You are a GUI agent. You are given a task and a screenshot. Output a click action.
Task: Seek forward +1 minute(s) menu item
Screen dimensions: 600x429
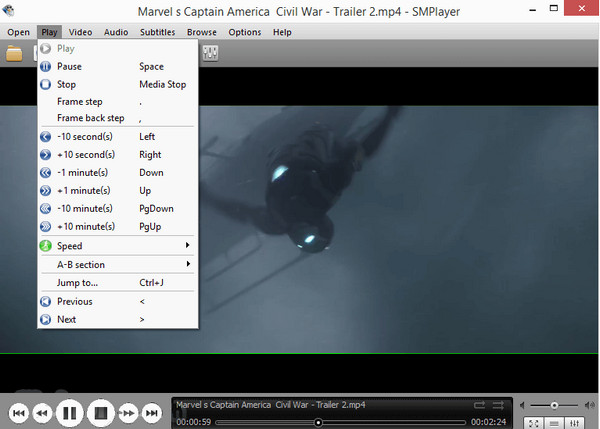[x=118, y=191]
